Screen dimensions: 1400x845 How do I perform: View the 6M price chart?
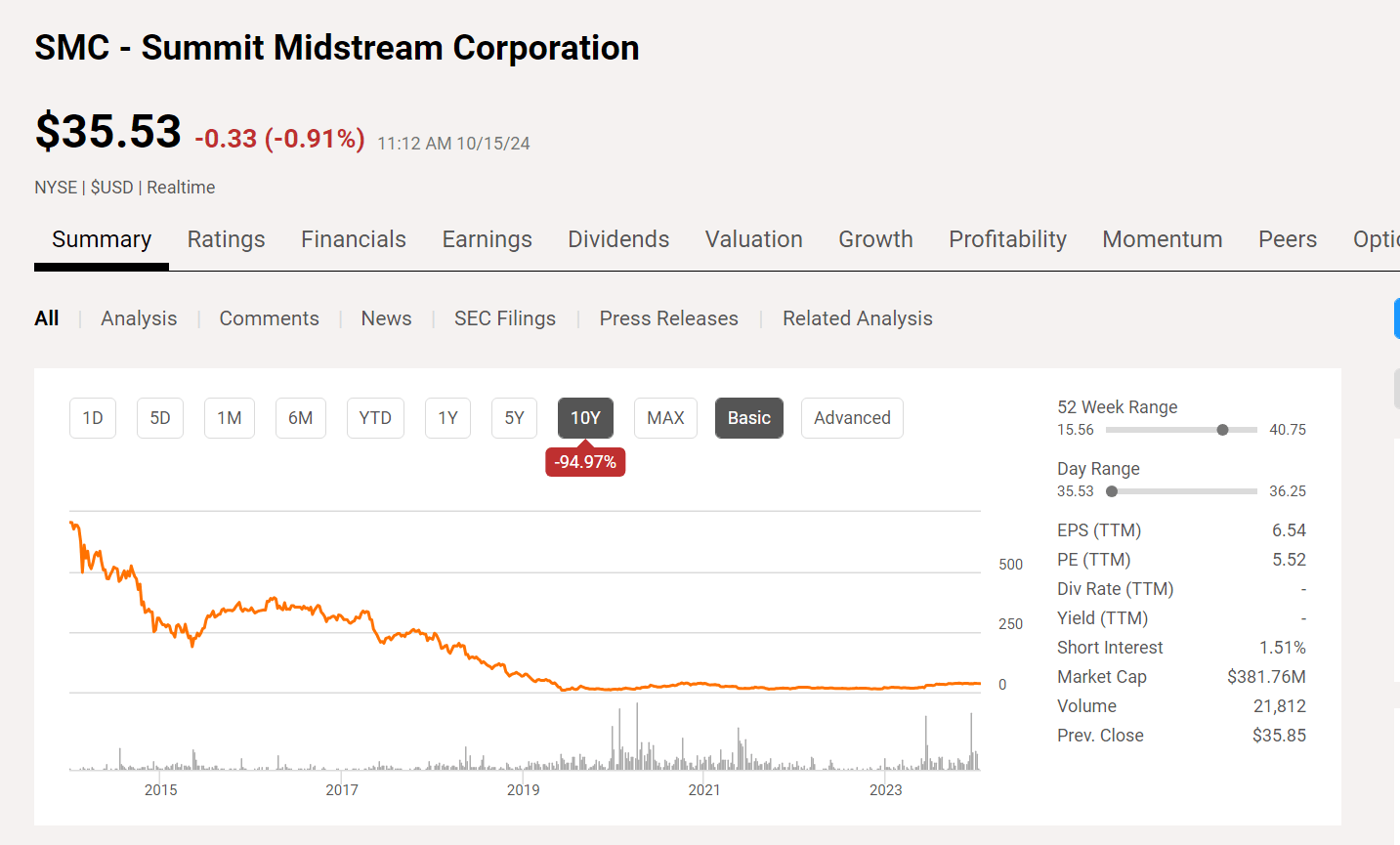point(300,417)
